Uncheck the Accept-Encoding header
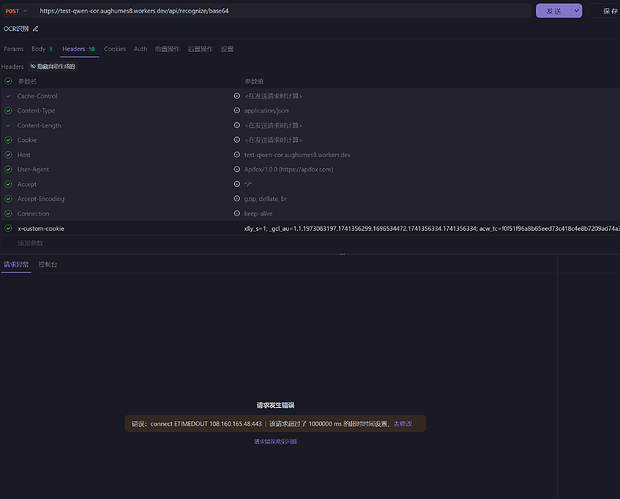The image size is (620, 499). pos(8,199)
